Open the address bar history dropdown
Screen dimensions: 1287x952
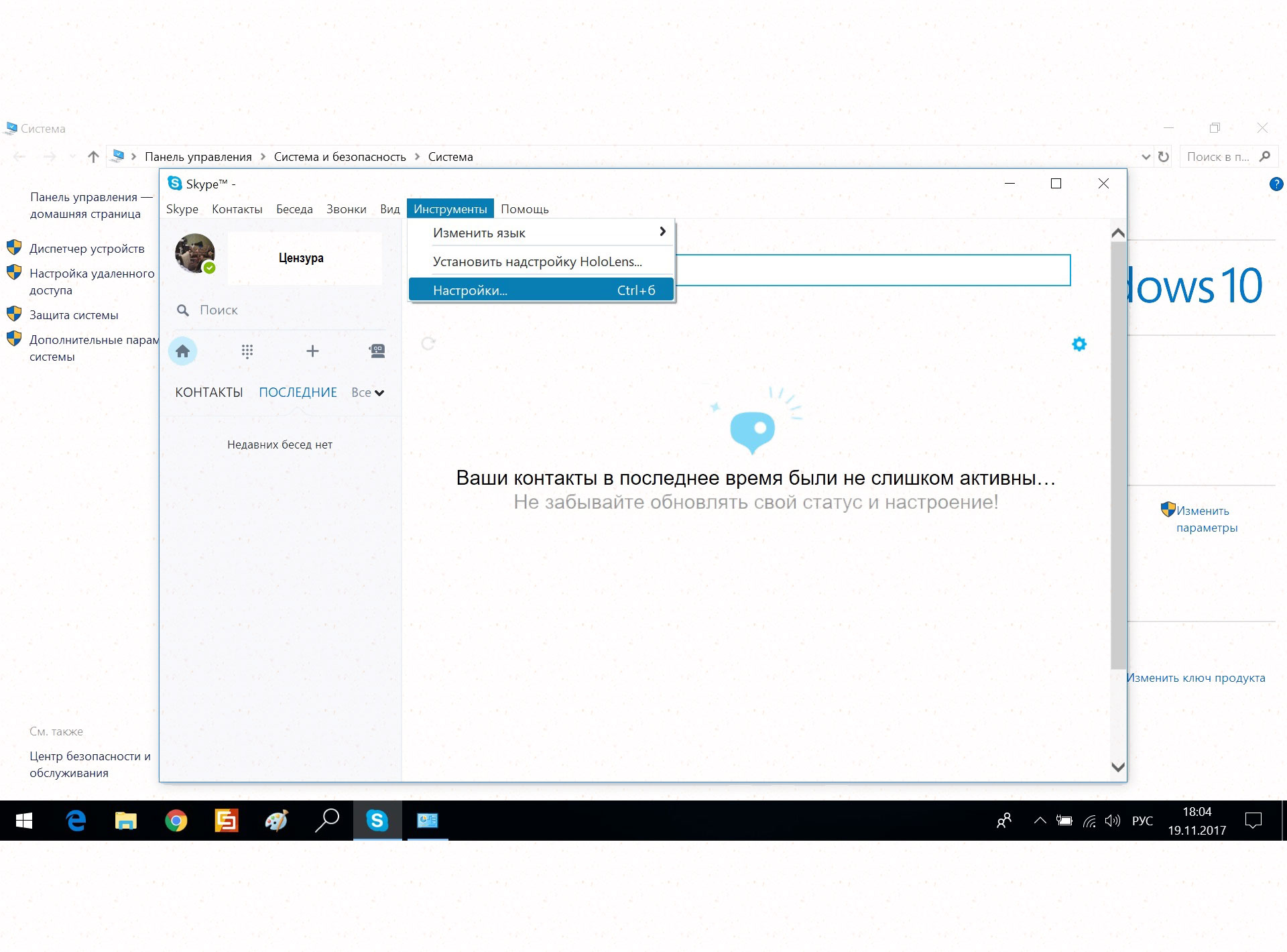[1146, 157]
